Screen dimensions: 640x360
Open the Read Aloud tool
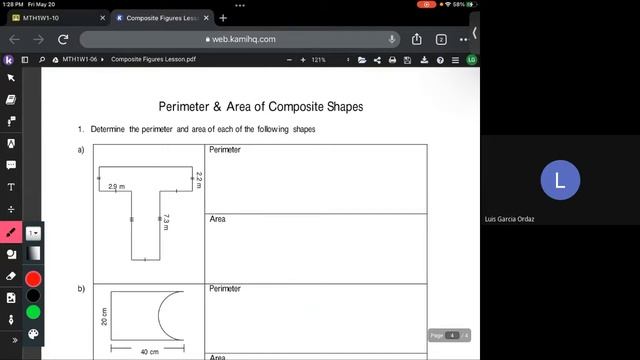[11, 121]
